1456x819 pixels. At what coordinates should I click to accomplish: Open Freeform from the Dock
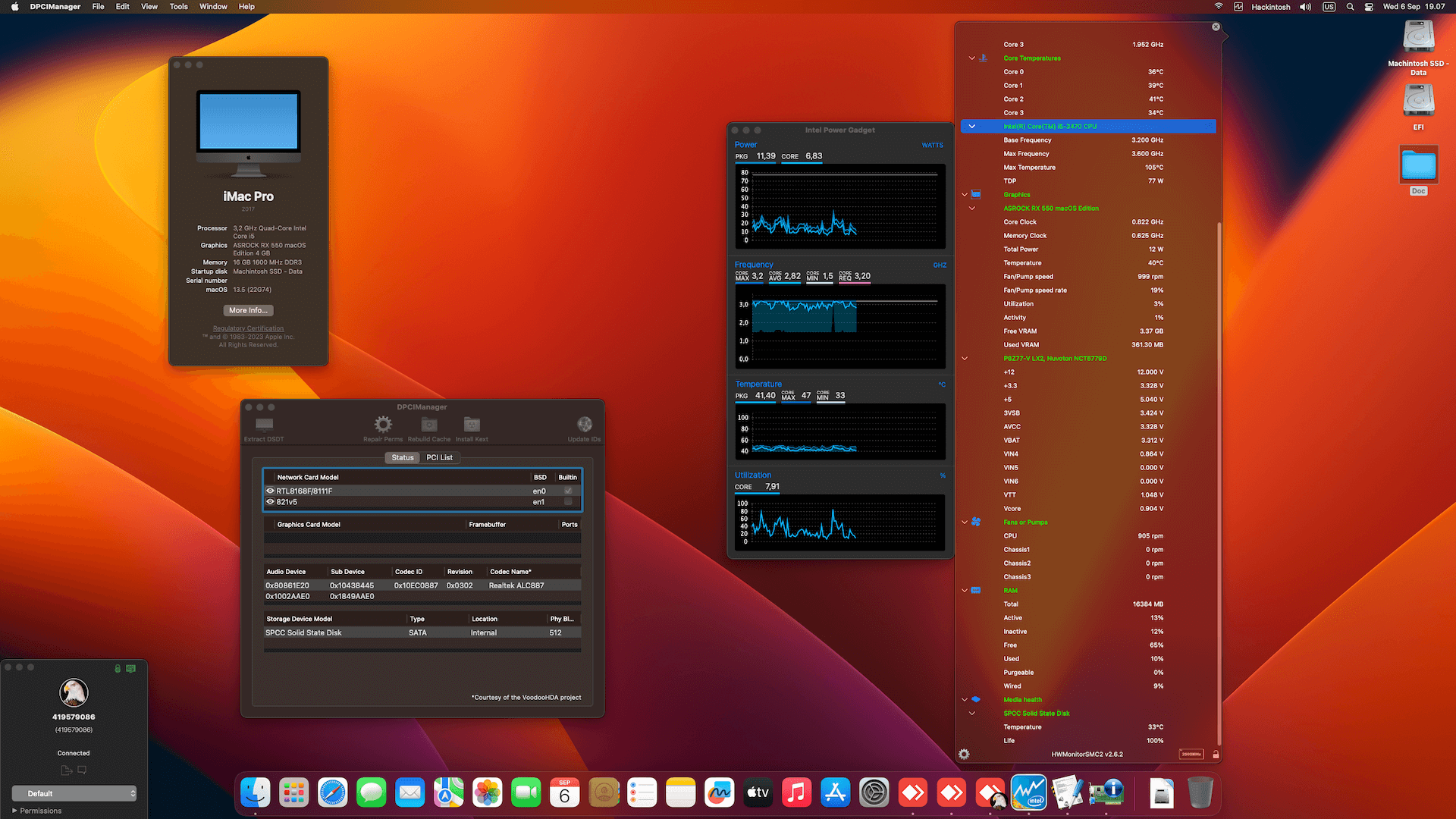[x=719, y=793]
